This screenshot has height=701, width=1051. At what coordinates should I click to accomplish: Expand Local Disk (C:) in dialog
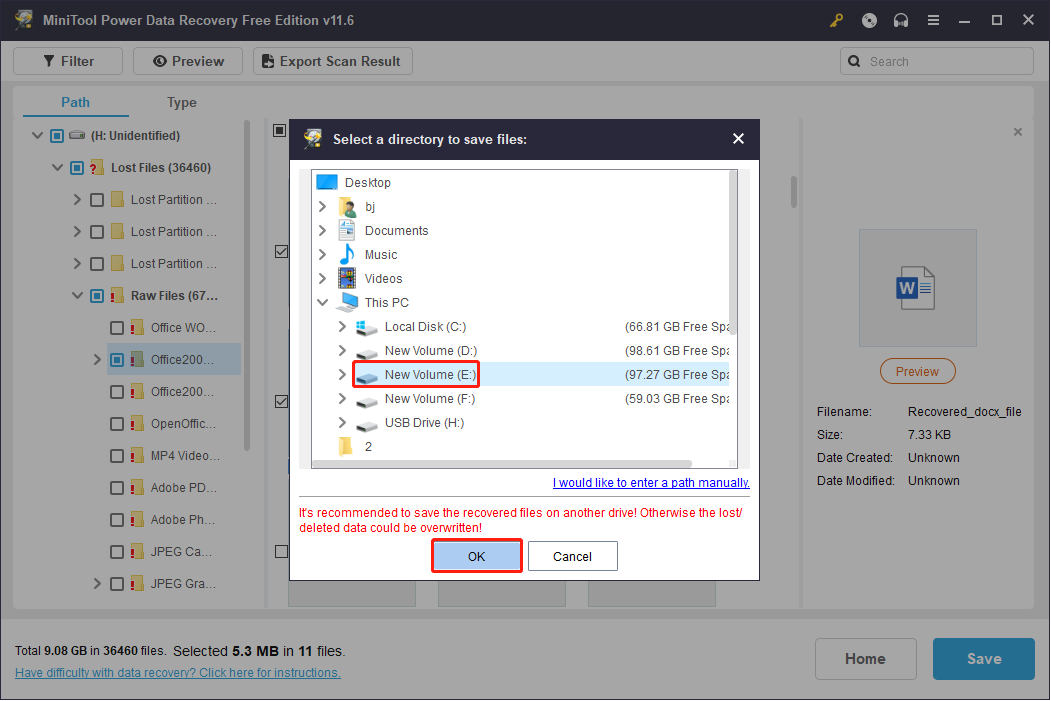pyautogui.click(x=343, y=326)
